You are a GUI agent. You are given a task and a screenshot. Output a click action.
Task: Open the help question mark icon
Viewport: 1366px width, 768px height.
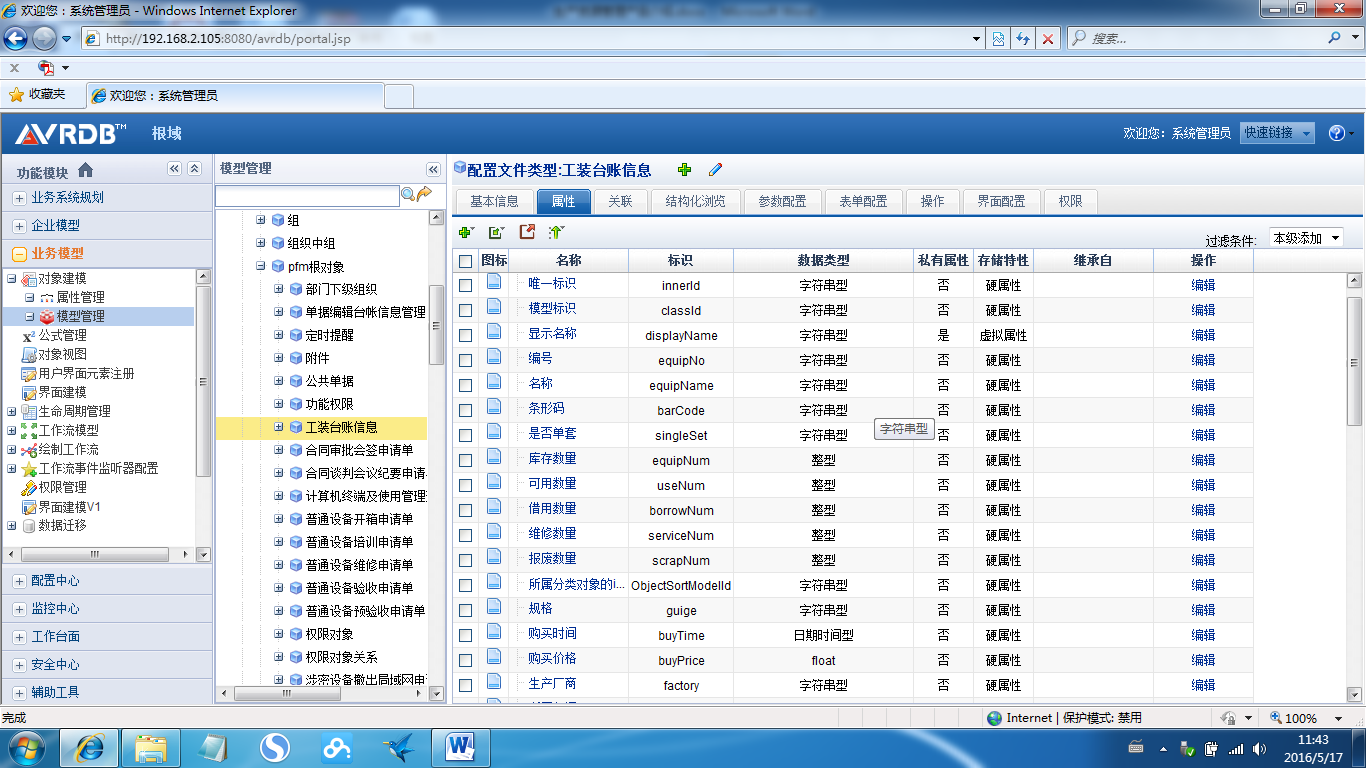click(x=1336, y=133)
